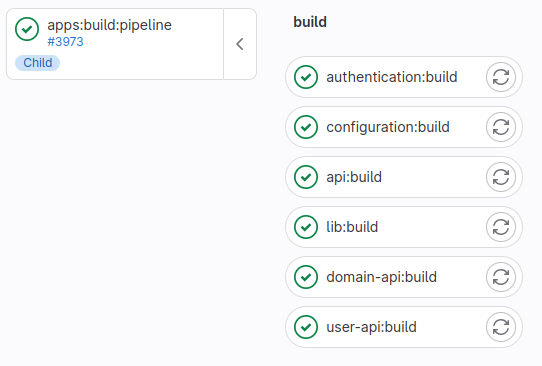542x366 pixels.
Task: Click passed status icon of configuration:build
Action: (x=306, y=127)
